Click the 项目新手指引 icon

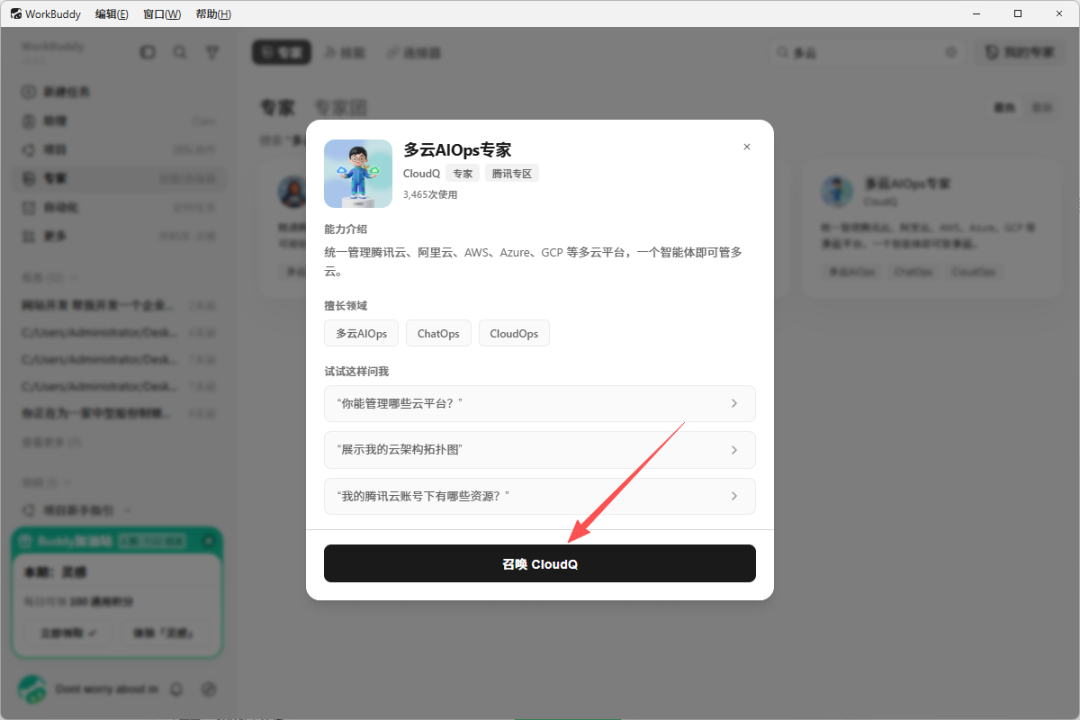click(28, 511)
